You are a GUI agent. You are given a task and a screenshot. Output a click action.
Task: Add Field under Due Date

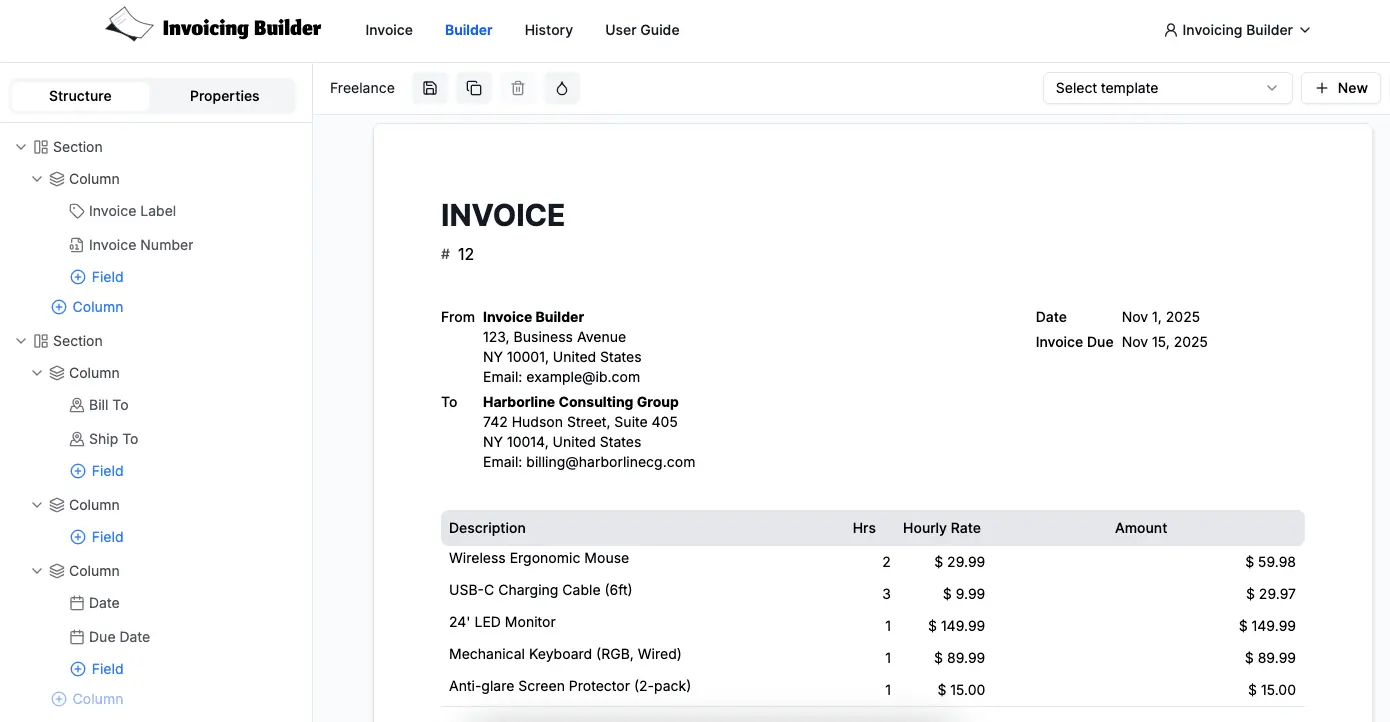(x=97, y=669)
